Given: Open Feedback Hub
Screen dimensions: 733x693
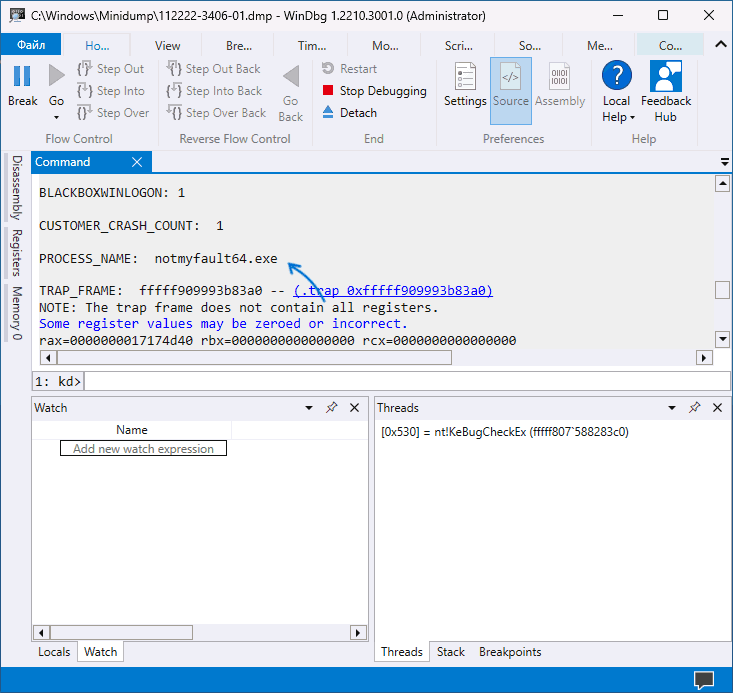Looking at the screenshot, I should [x=666, y=92].
